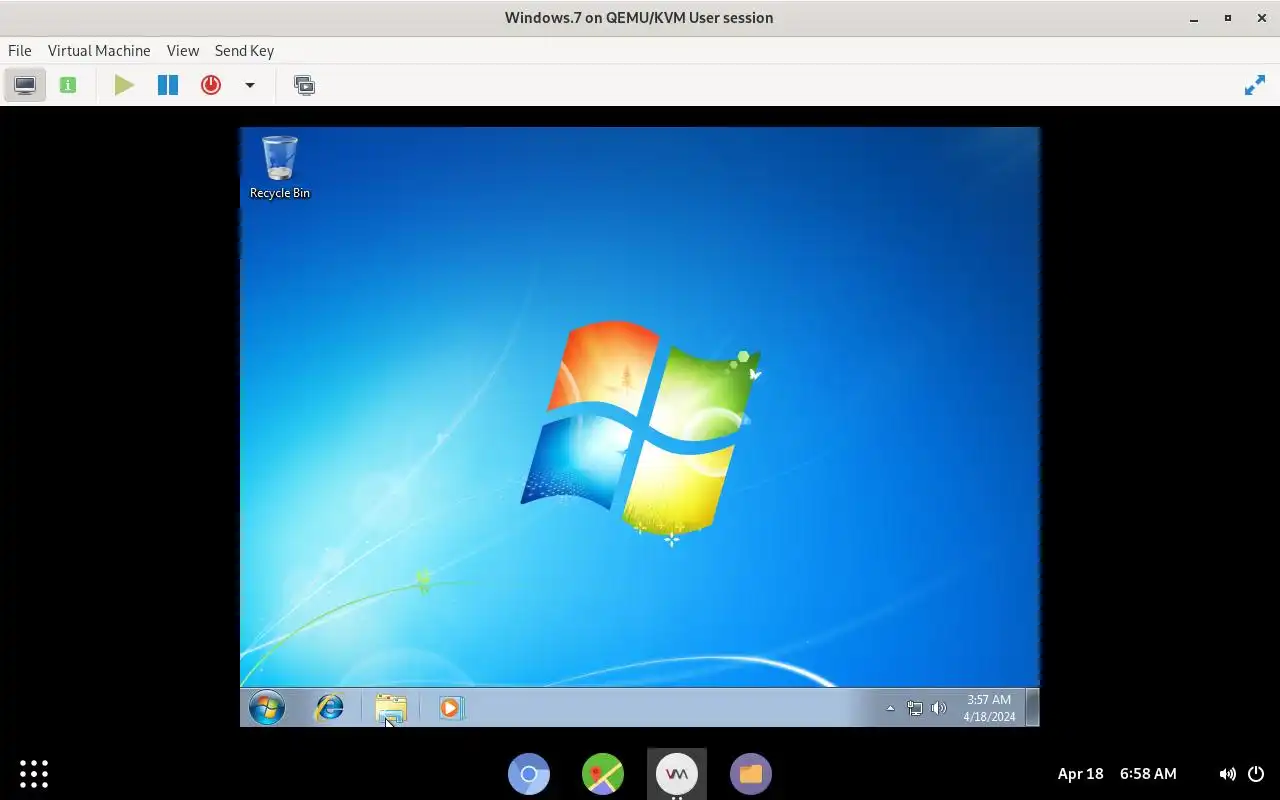Launch Chromium from the dock
Image resolution: width=1280 pixels, height=800 pixels.
pos(529,773)
